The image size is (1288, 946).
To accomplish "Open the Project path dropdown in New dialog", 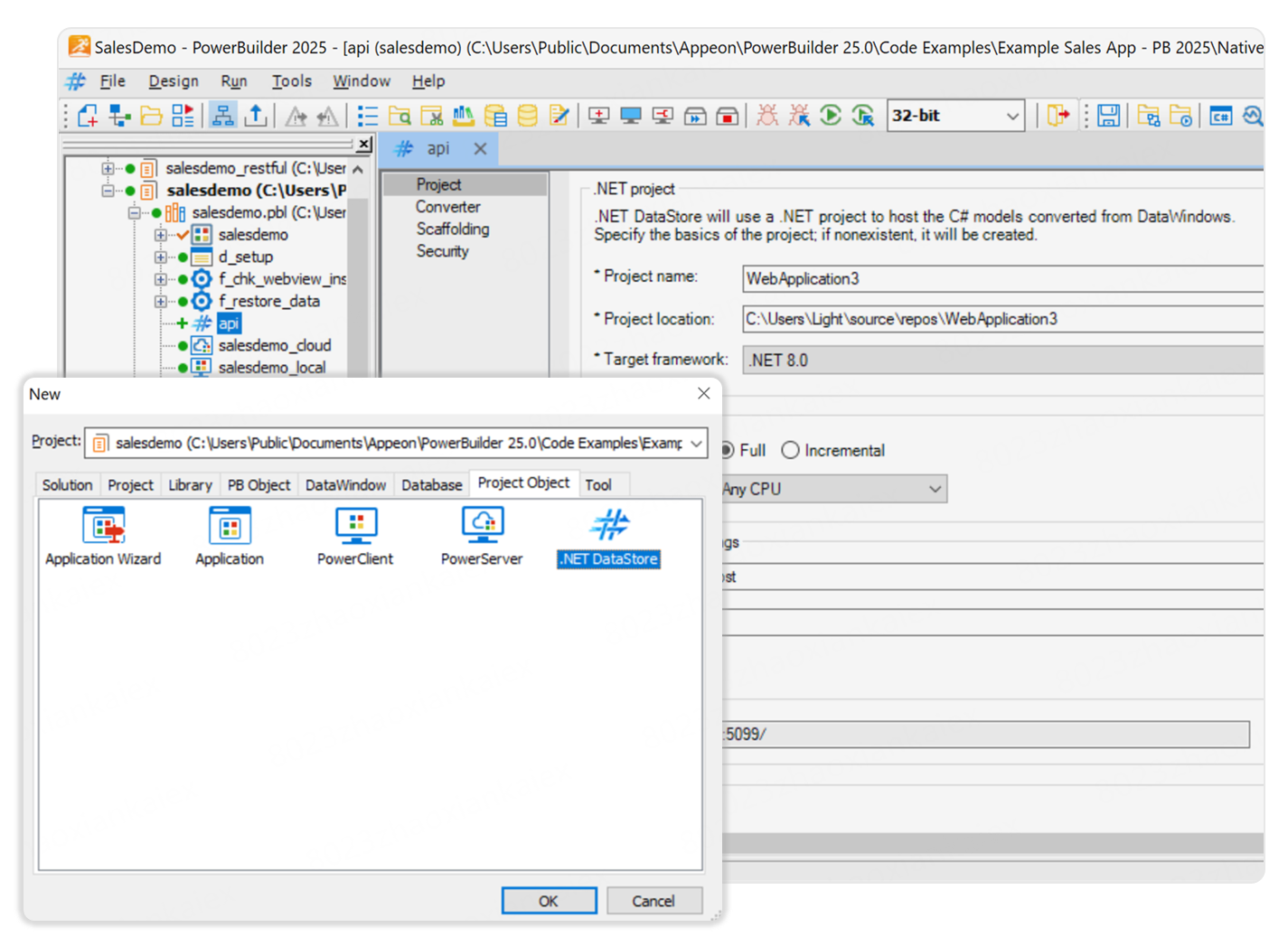I will pyautogui.click(x=696, y=443).
